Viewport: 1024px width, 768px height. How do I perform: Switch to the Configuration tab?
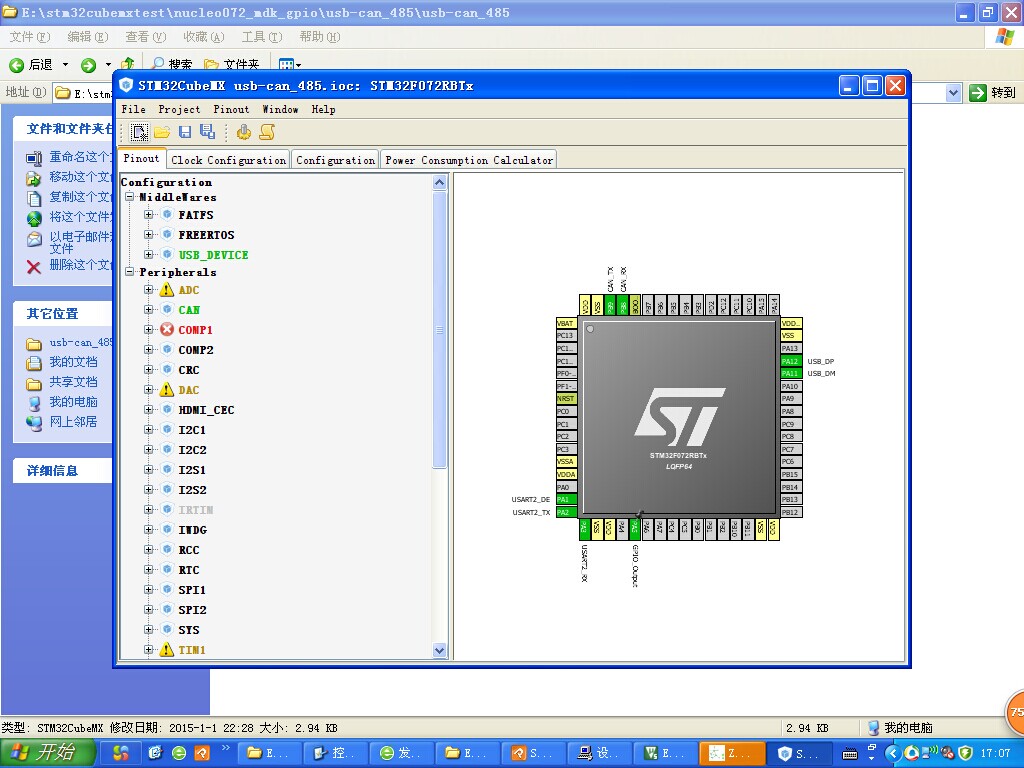tap(336, 160)
